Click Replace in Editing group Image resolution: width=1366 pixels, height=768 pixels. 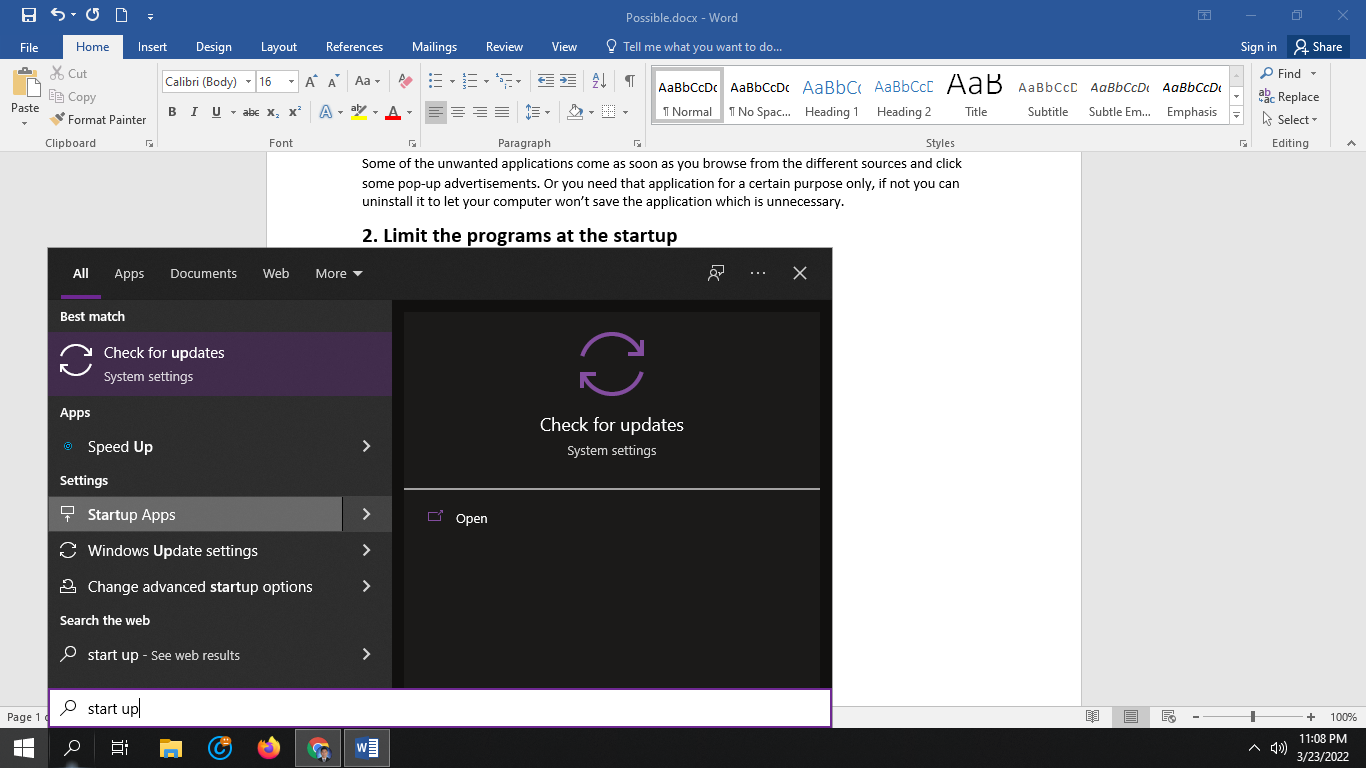[x=1289, y=97]
